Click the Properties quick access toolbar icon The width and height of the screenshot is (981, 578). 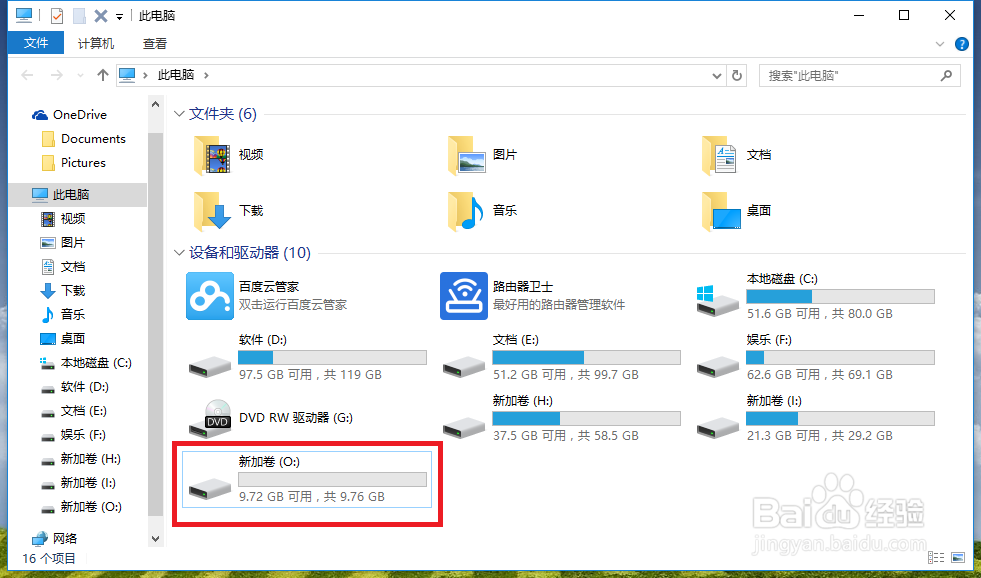click(57, 16)
